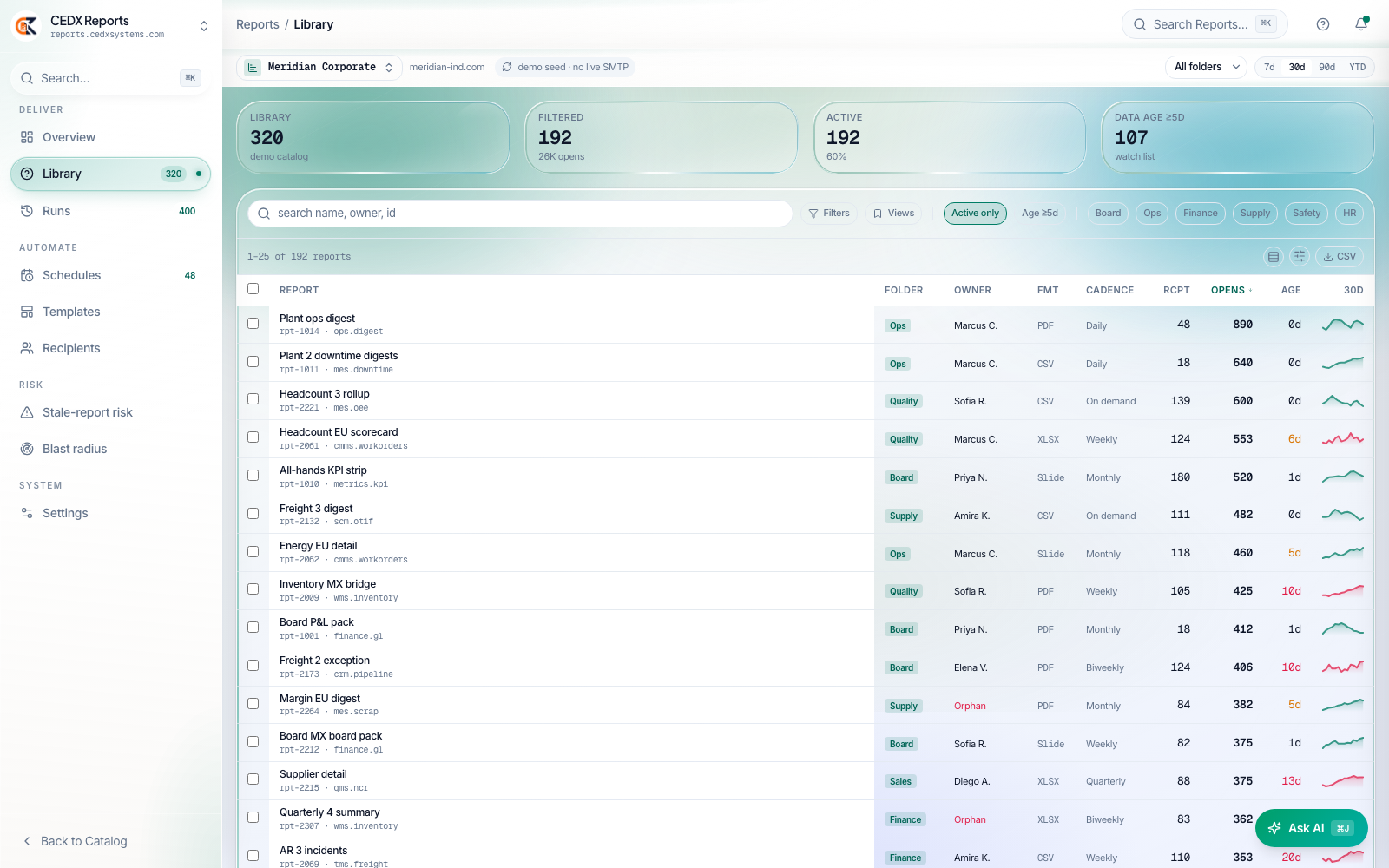The height and width of the screenshot is (868, 1389).
Task: Select the 90d time range
Action: [x=1327, y=67]
